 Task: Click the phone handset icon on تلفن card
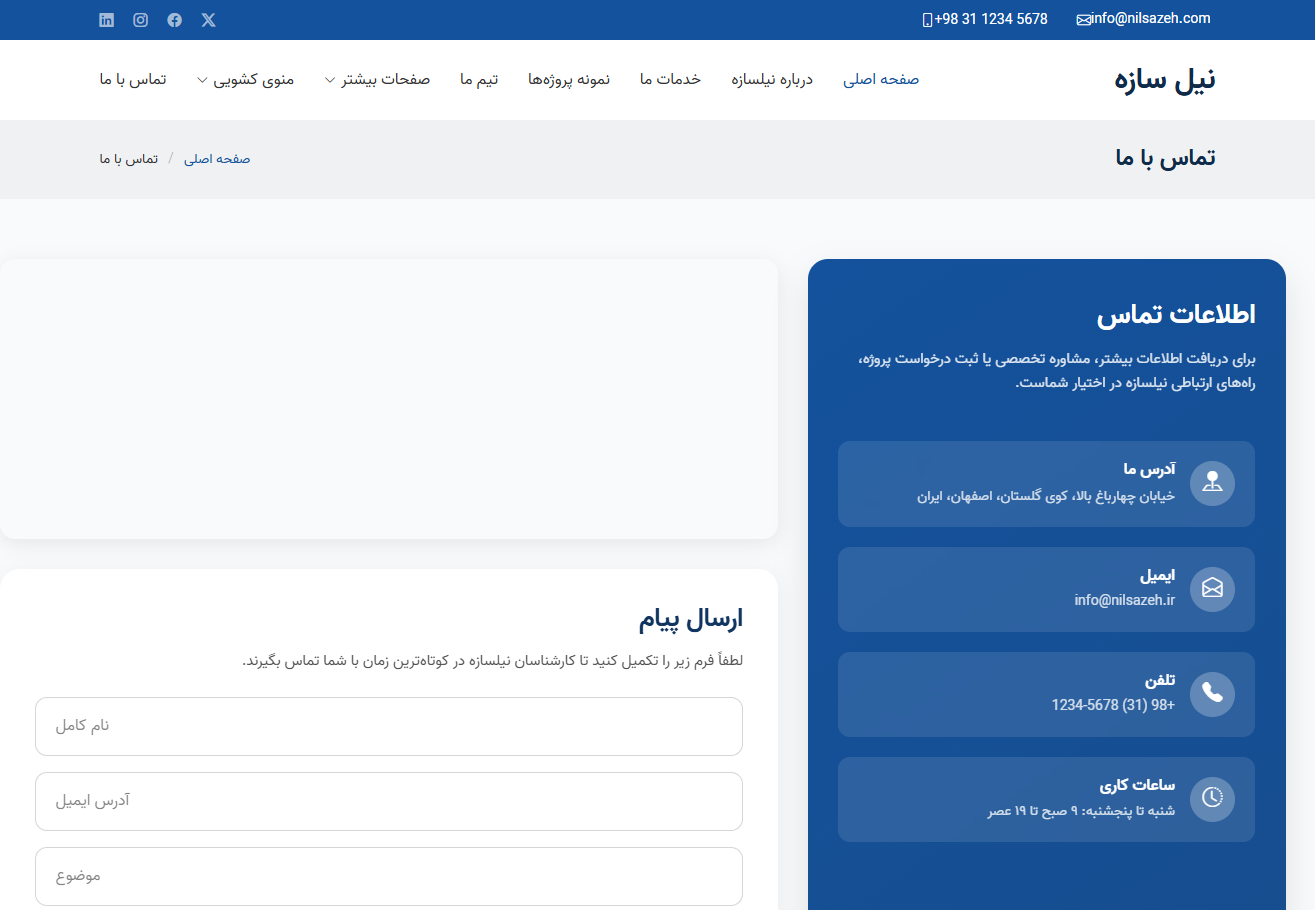pos(1212,694)
